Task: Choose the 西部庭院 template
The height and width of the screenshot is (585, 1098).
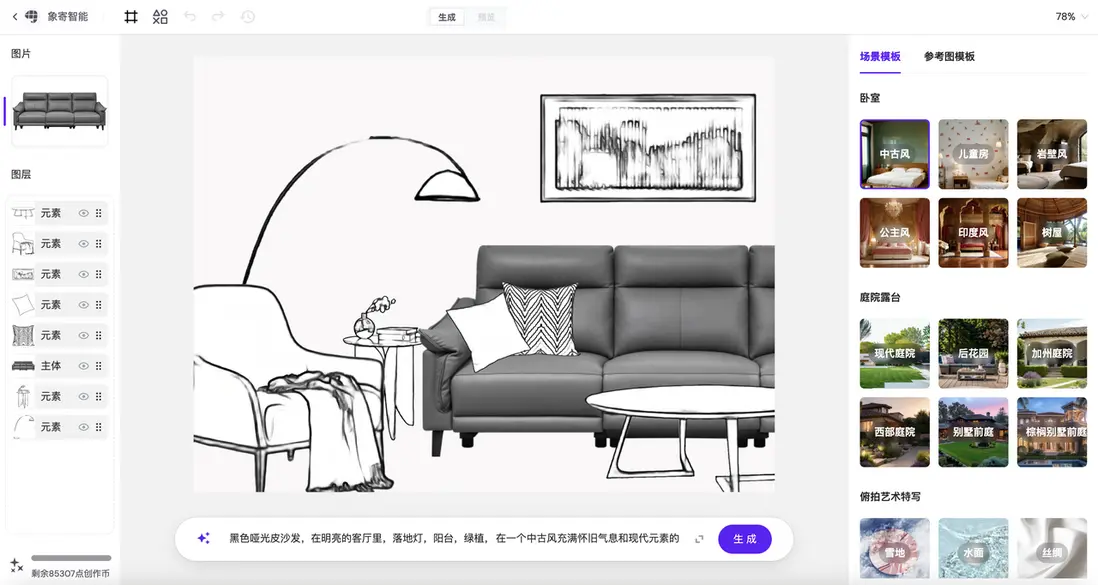Action: pyautogui.click(x=894, y=432)
